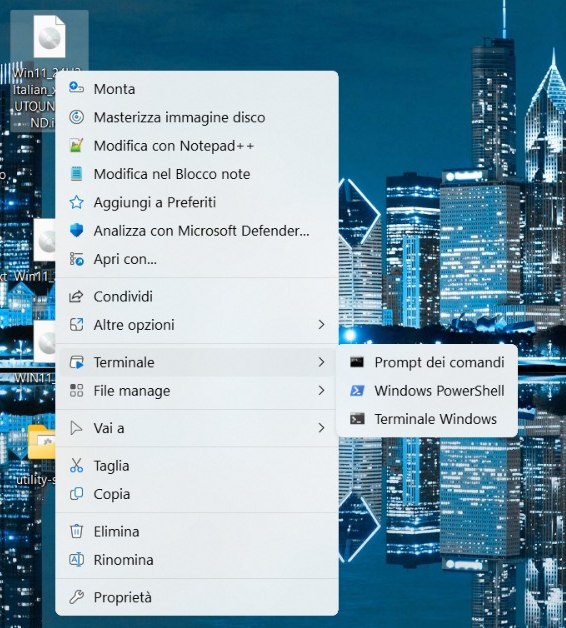Click the Blocco note notepad icon
Screen dimensions: 566x628
pyautogui.click(x=76, y=174)
